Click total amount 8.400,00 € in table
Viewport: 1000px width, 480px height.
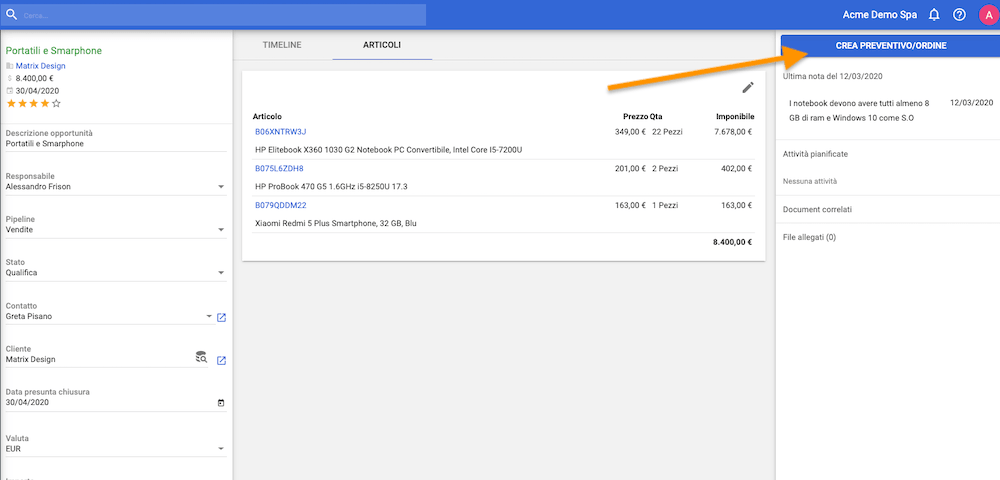click(x=732, y=242)
